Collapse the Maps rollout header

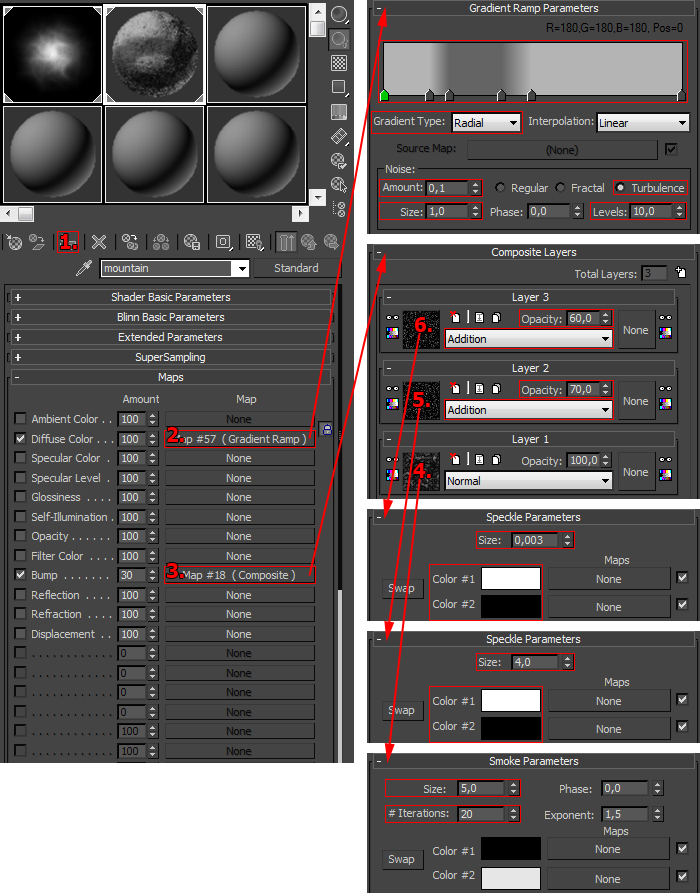pyautogui.click(x=170, y=377)
